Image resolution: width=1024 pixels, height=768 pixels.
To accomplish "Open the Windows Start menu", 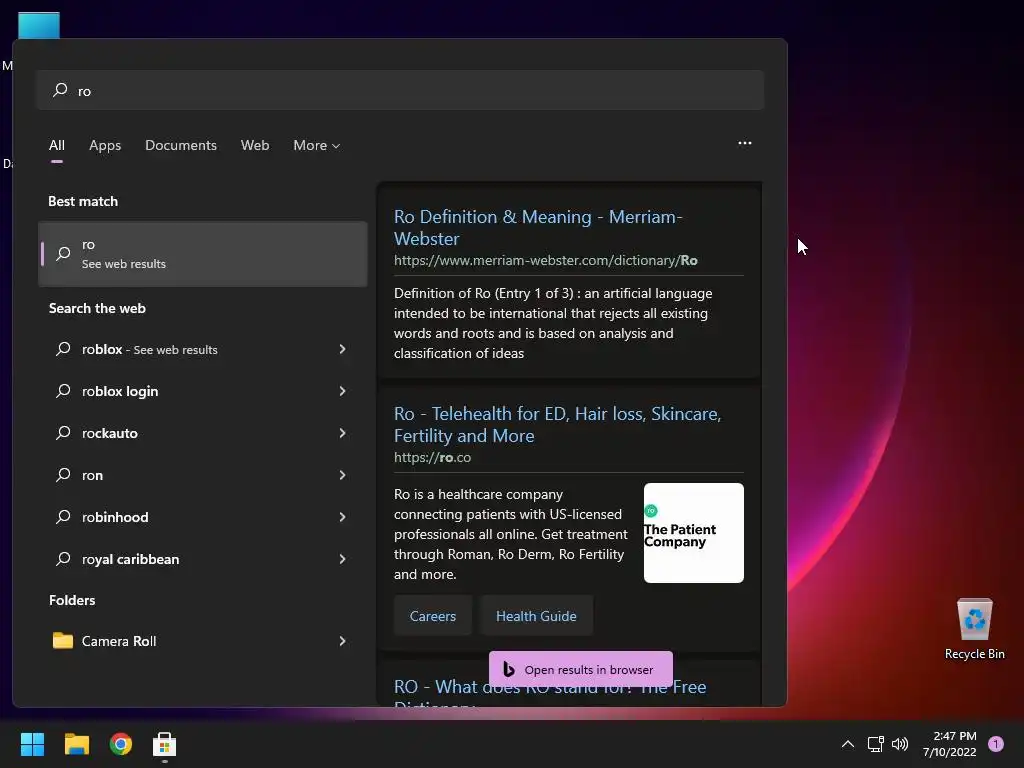I will tap(32, 744).
